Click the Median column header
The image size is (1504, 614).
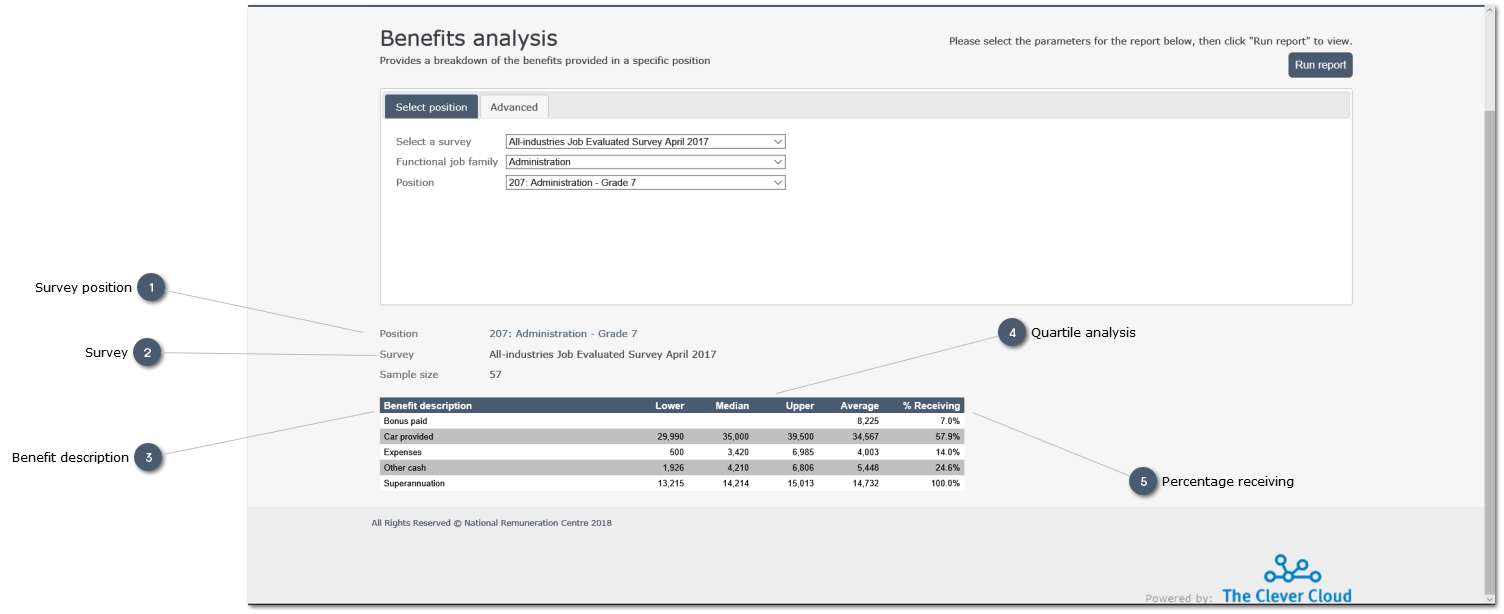[732, 405]
